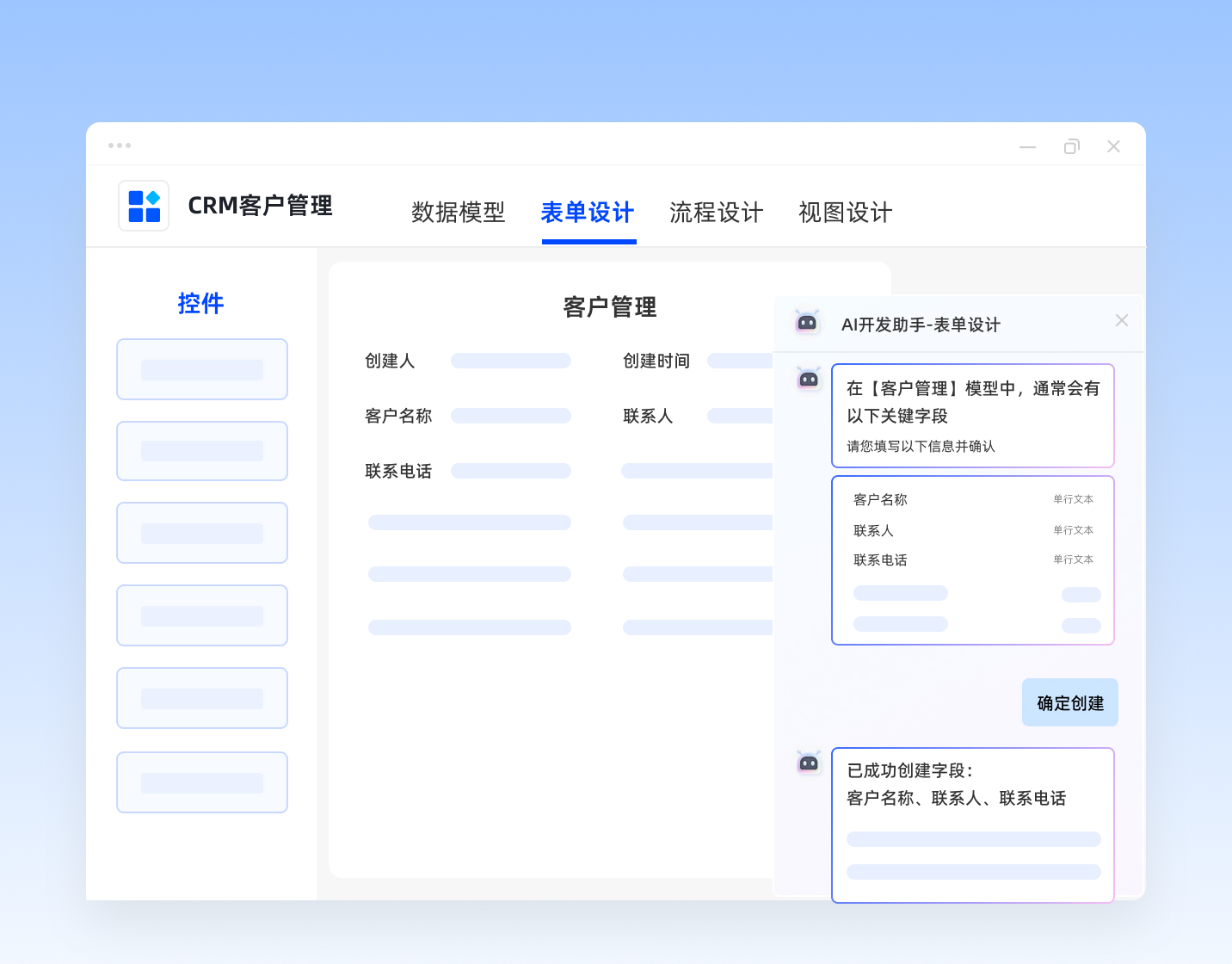Click the restore window icon

click(x=1071, y=146)
